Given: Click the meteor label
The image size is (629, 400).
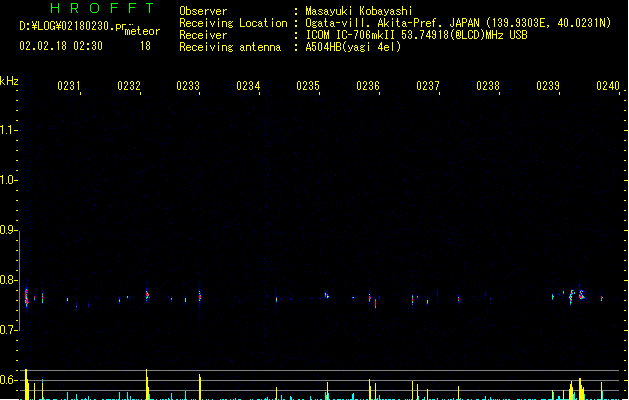Looking at the screenshot, I should click(142, 31).
